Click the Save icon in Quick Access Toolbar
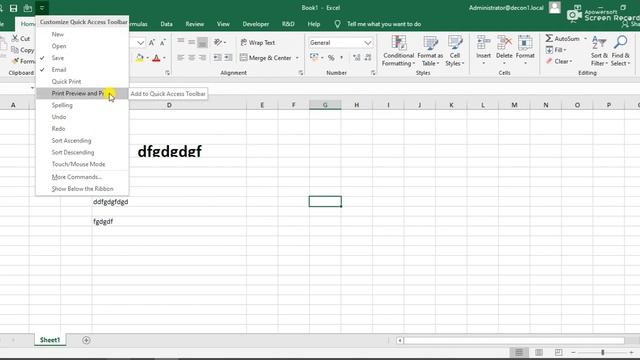640x360 pixels. coord(13,8)
